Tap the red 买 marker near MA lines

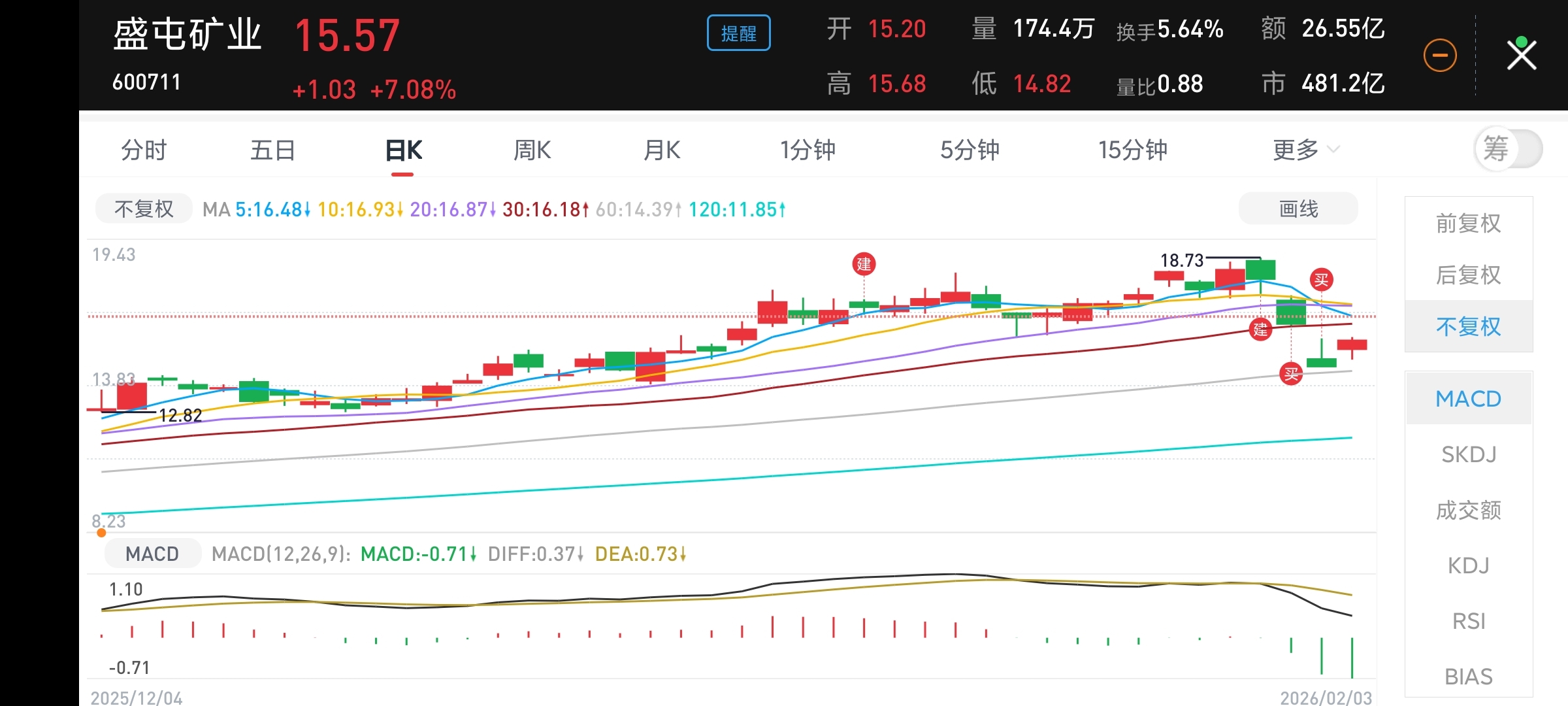pos(1321,280)
